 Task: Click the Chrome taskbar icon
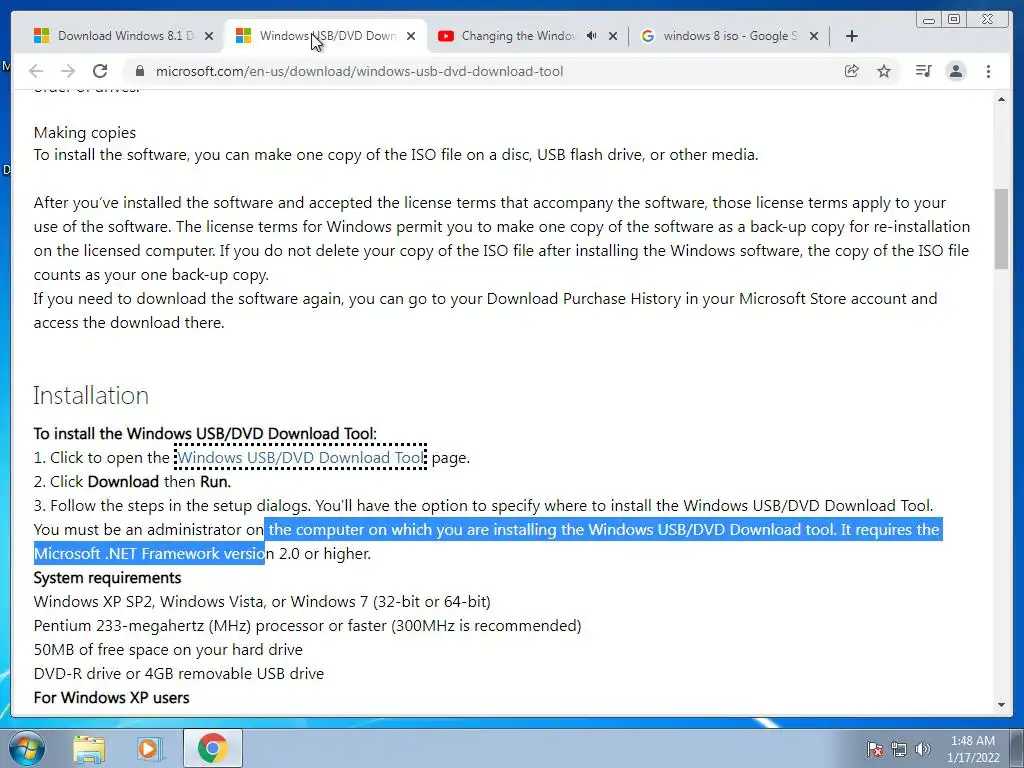(212, 748)
